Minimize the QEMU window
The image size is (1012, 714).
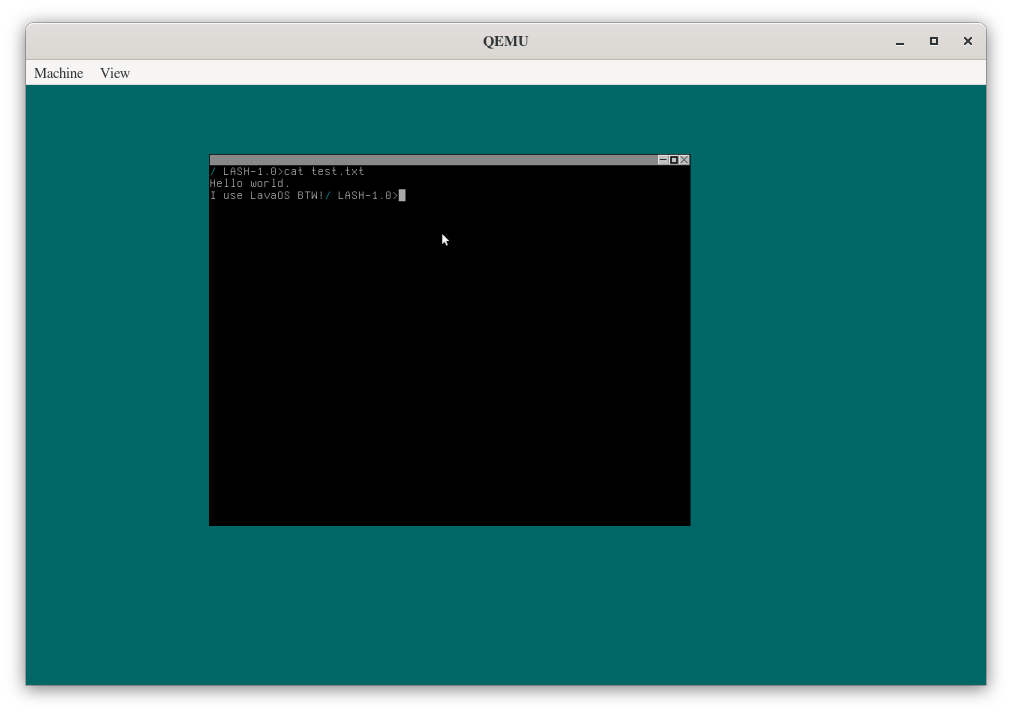click(x=900, y=41)
